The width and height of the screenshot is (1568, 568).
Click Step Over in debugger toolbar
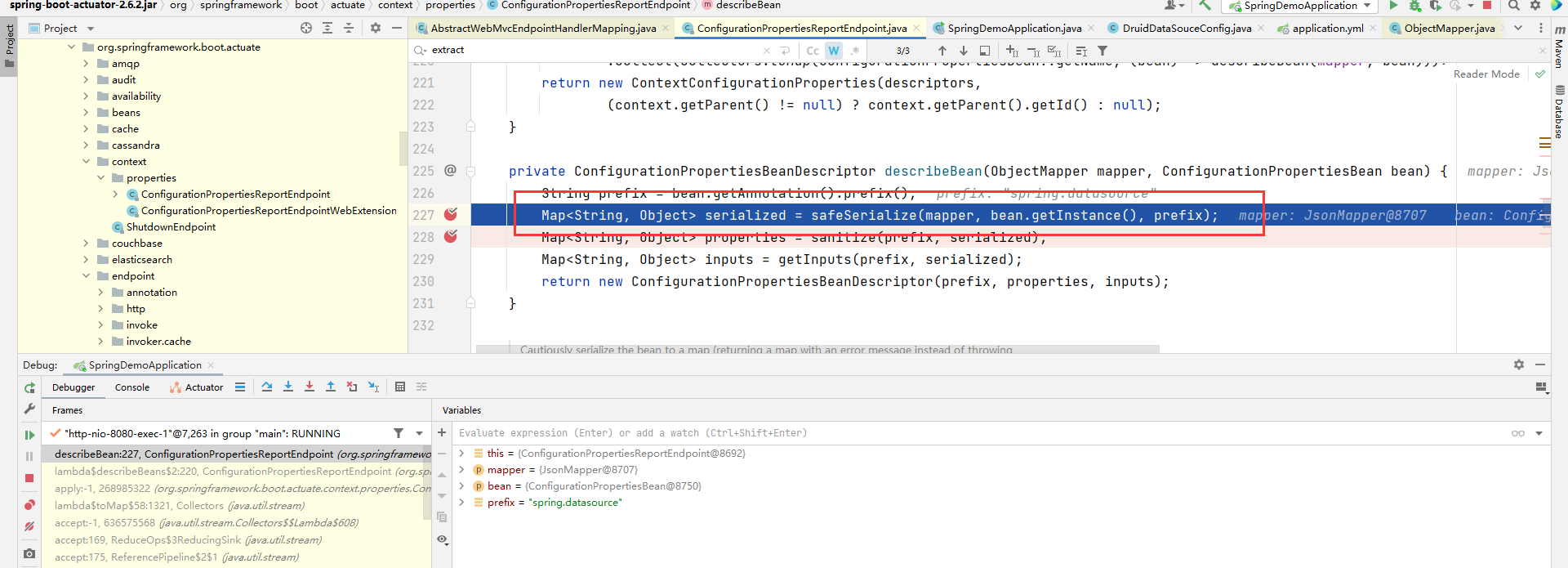(x=267, y=387)
